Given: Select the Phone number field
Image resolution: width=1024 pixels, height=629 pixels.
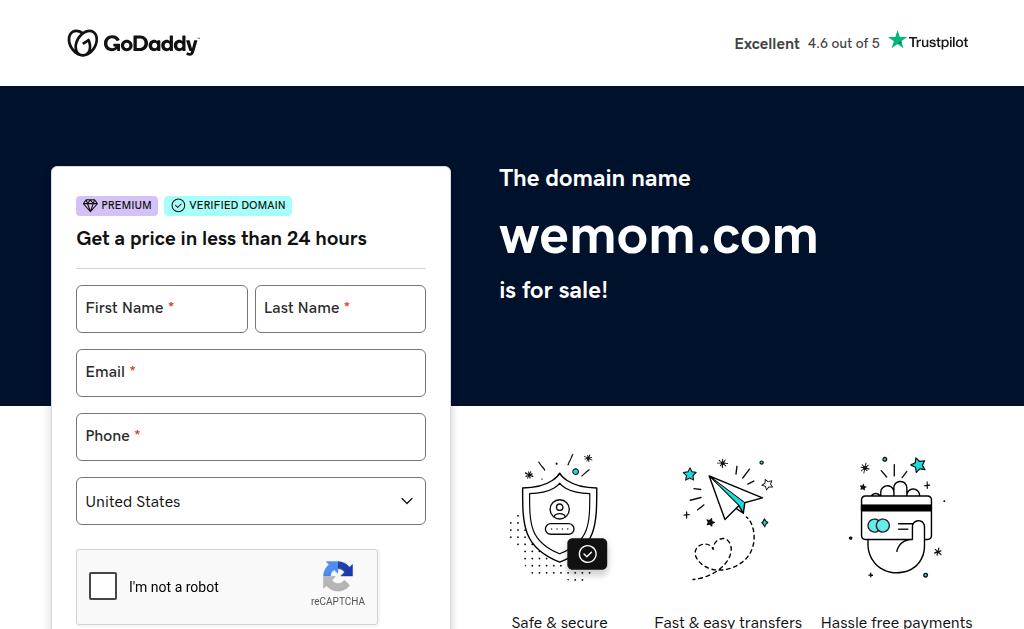Looking at the screenshot, I should [251, 437].
